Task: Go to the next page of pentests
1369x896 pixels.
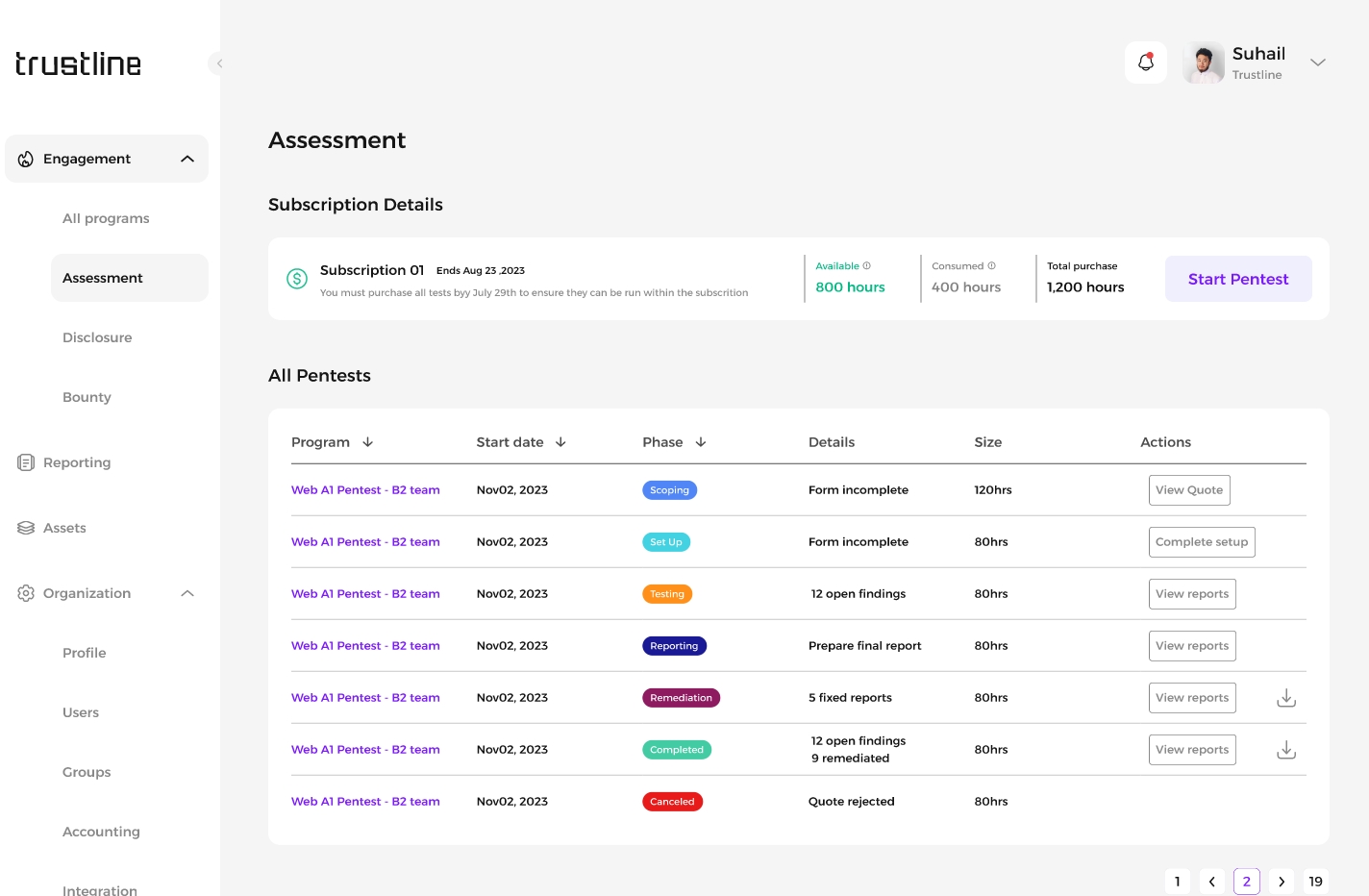Action: (1281, 882)
